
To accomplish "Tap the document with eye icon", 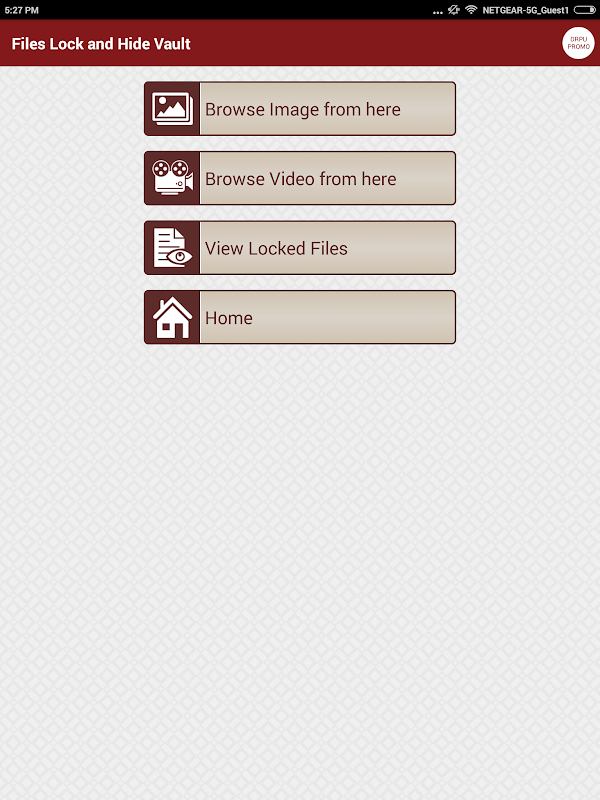I will point(172,247).
